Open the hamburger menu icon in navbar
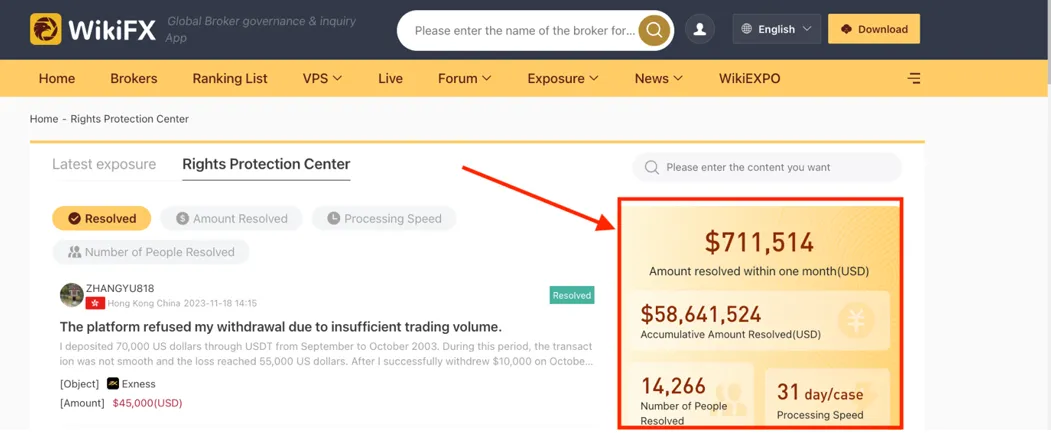Viewport: 1051px width, 433px height. pos(914,78)
